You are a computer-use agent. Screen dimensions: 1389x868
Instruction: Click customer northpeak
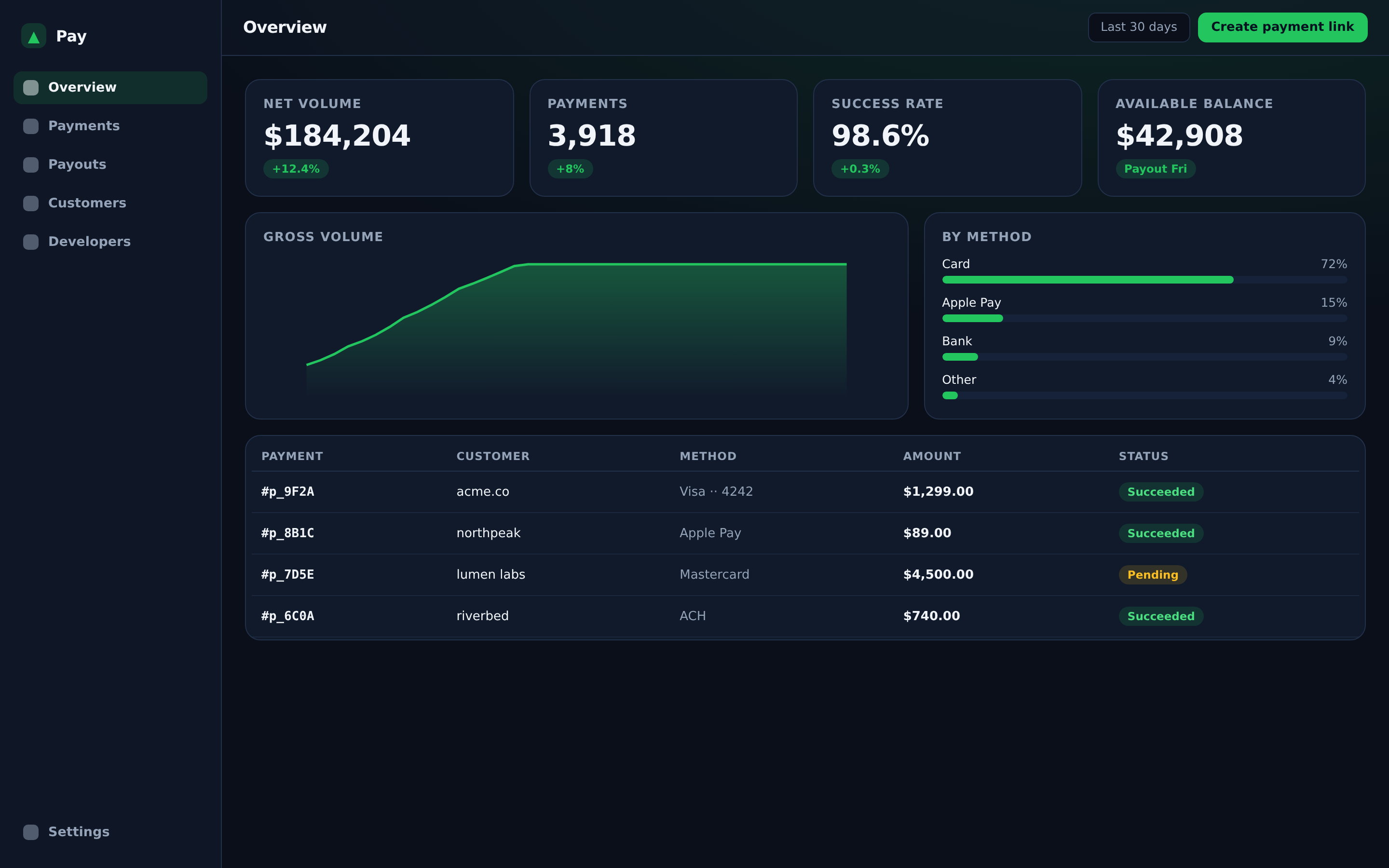489,533
